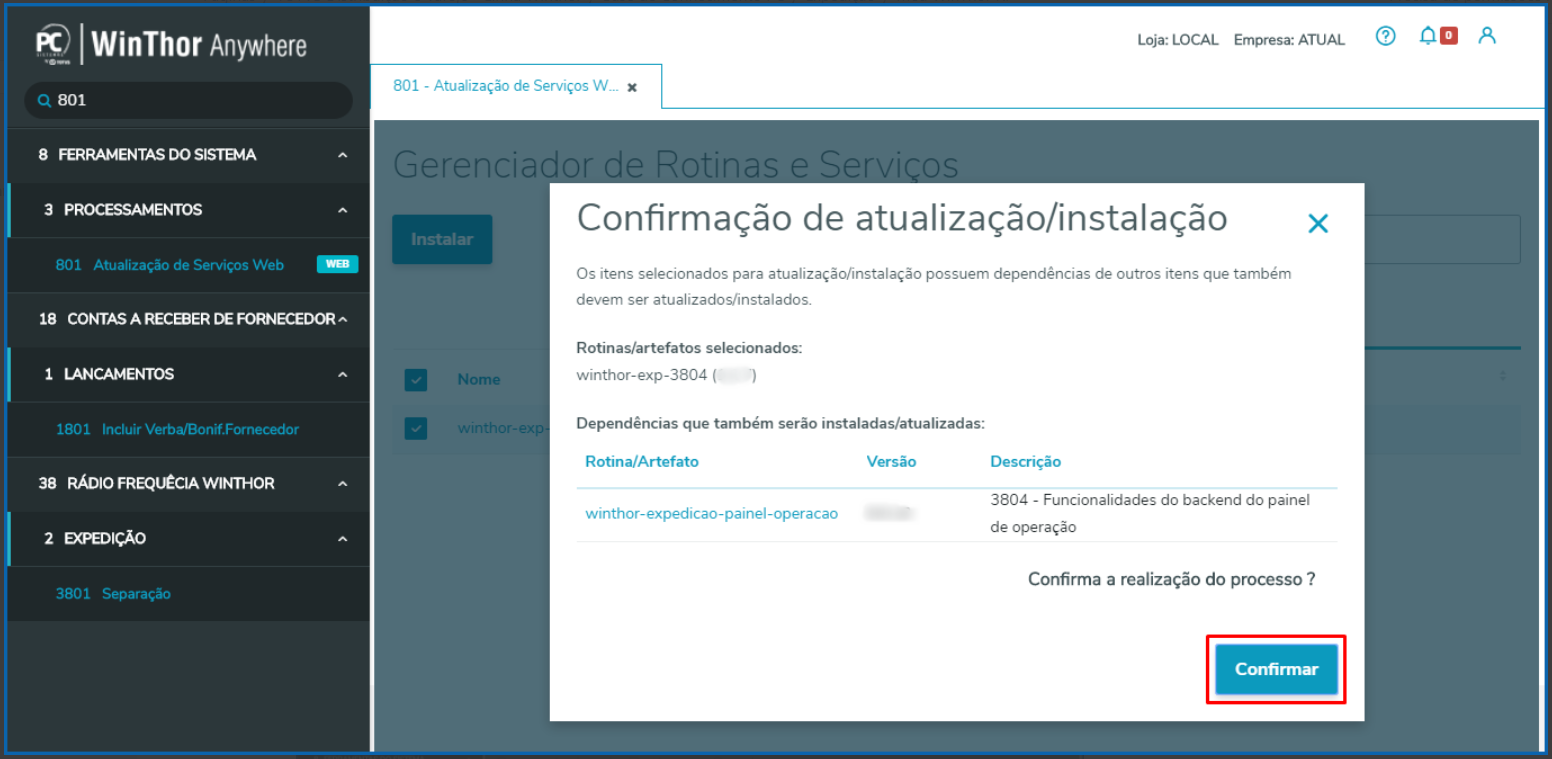The width and height of the screenshot is (1552, 759).
Task: Click the 'Rotinas/artefatos selecionados:' label
Action: (x=689, y=348)
